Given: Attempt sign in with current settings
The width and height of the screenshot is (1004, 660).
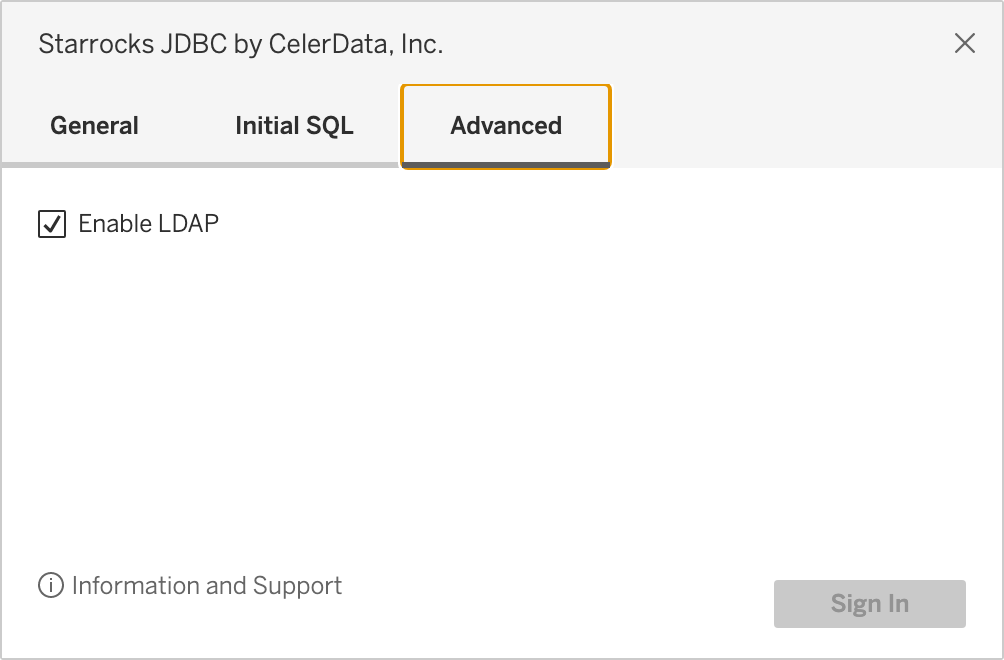Looking at the screenshot, I should coord(868,603).
